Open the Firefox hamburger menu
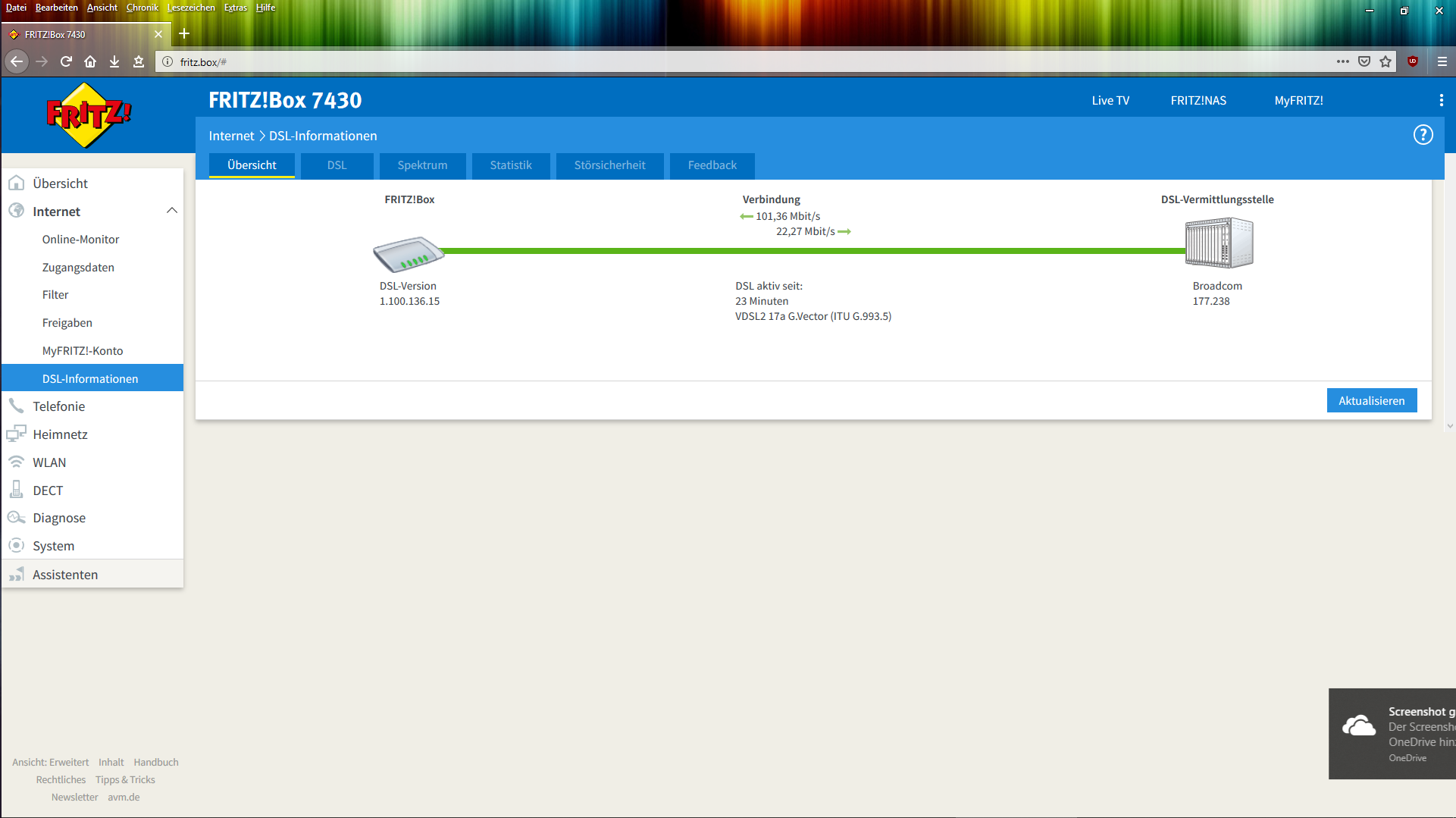 [x=1442, y=61]
